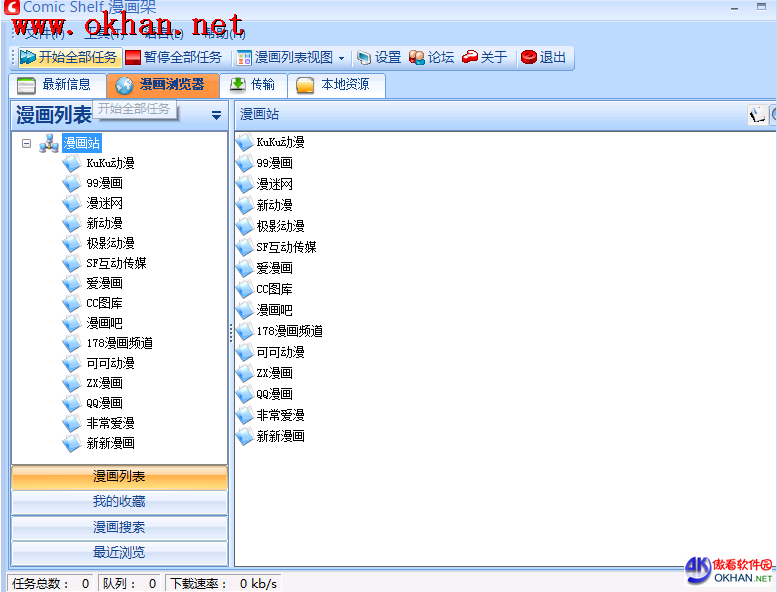Pause all tasks with 暂停全部任务
777x592 pixels.
point(173,57)
